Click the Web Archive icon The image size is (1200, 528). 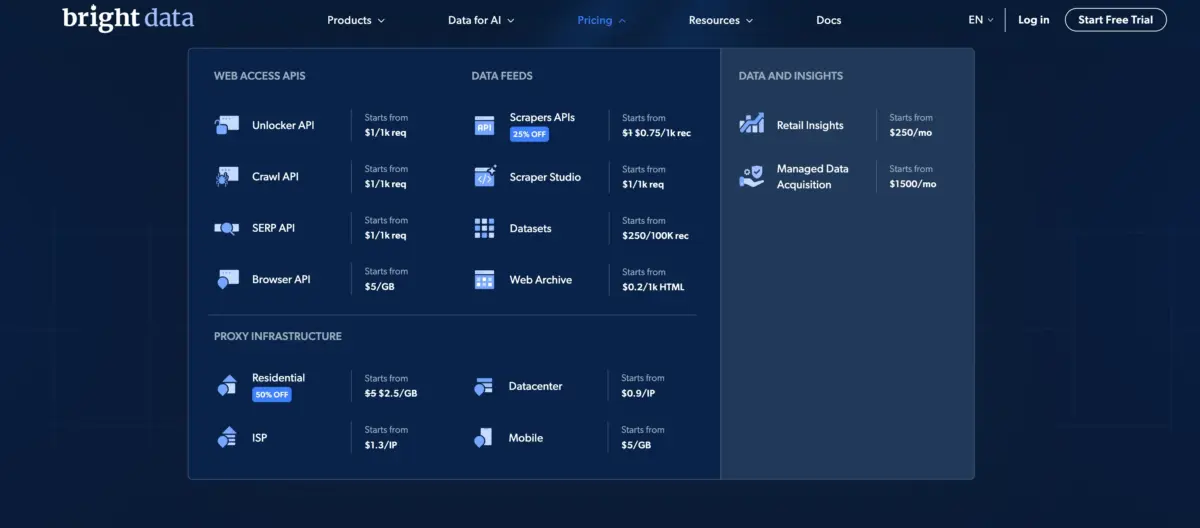pyautogui.click(x=484, y=280)
